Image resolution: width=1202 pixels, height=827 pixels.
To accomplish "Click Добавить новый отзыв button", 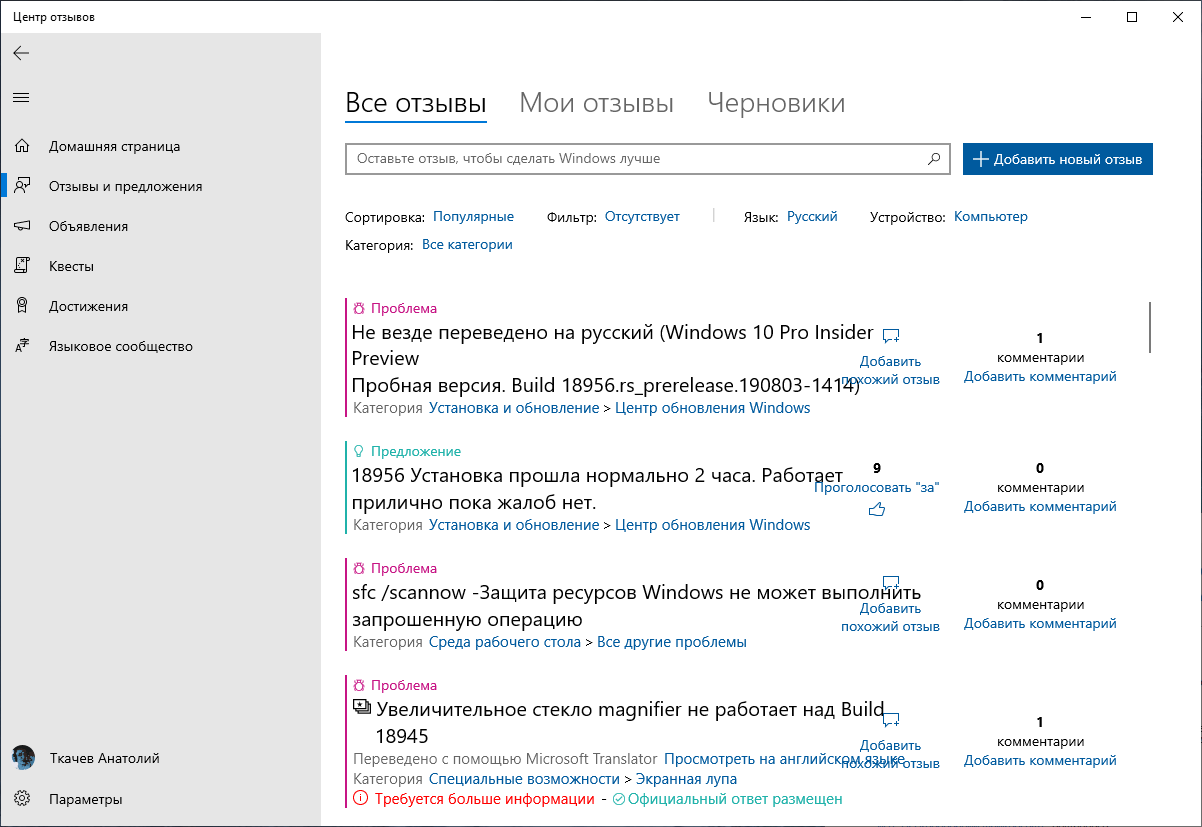I will 1057,159.
